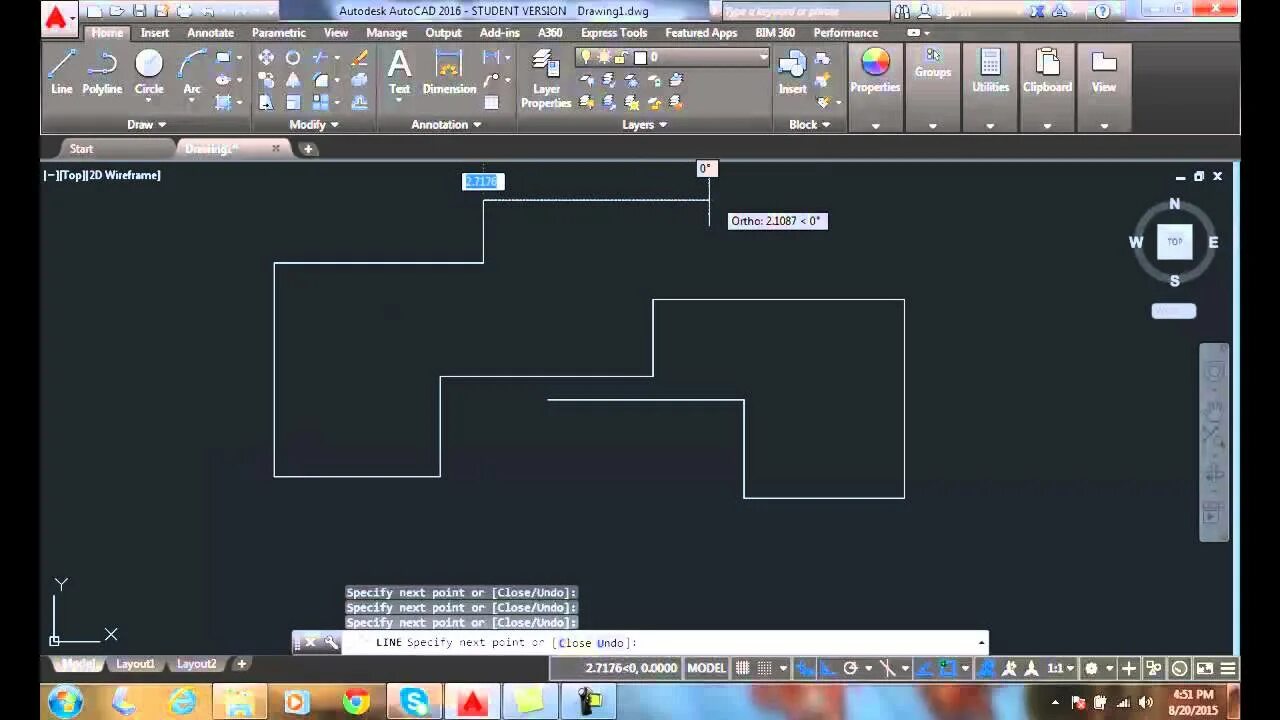
Task: Click the search keyword input field
Action: click(805, 11)
